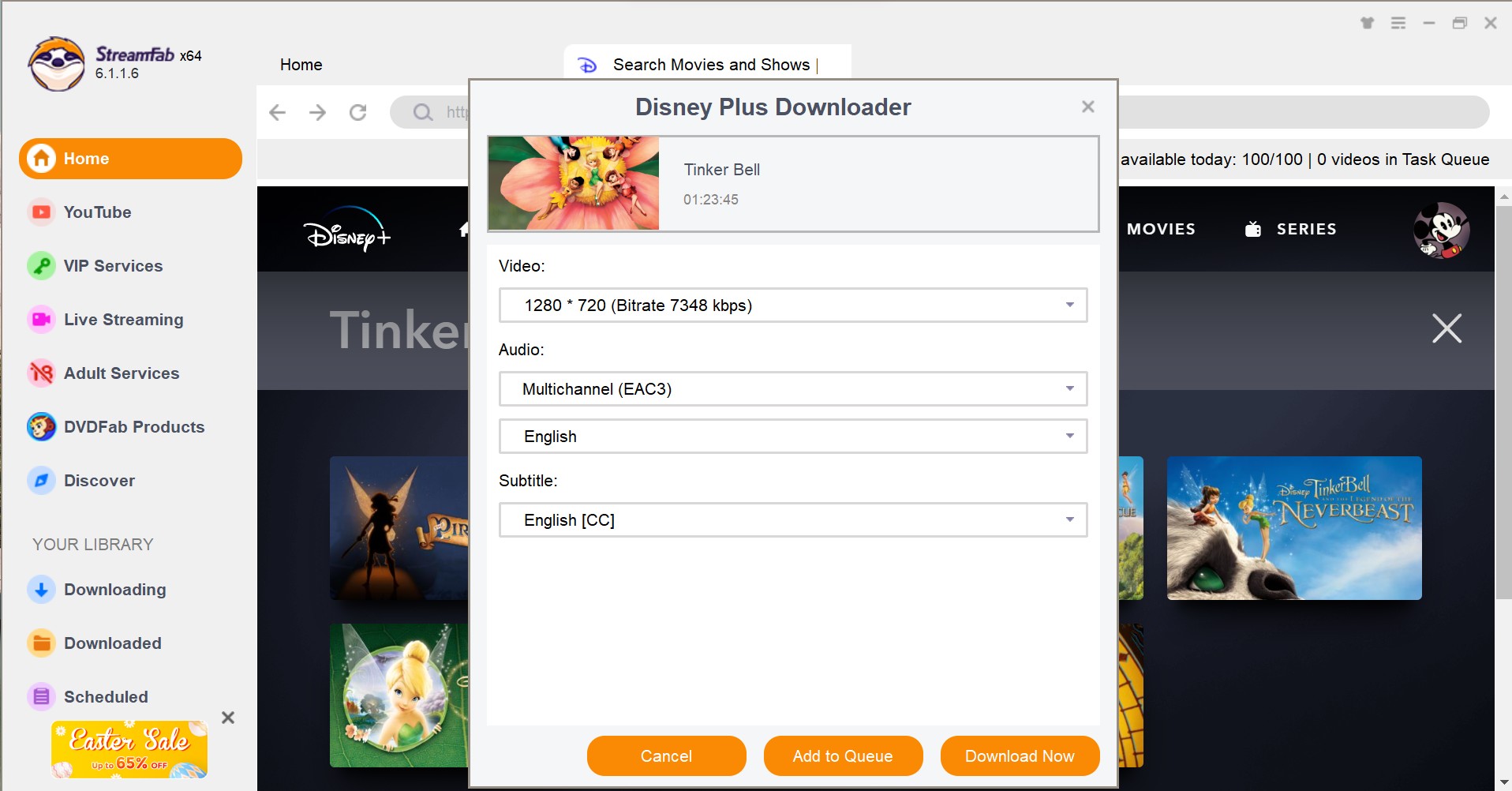Close the Disney+ search overlay X
The height and width of the screenshot is (791, 1512).
coord(1447,328)
